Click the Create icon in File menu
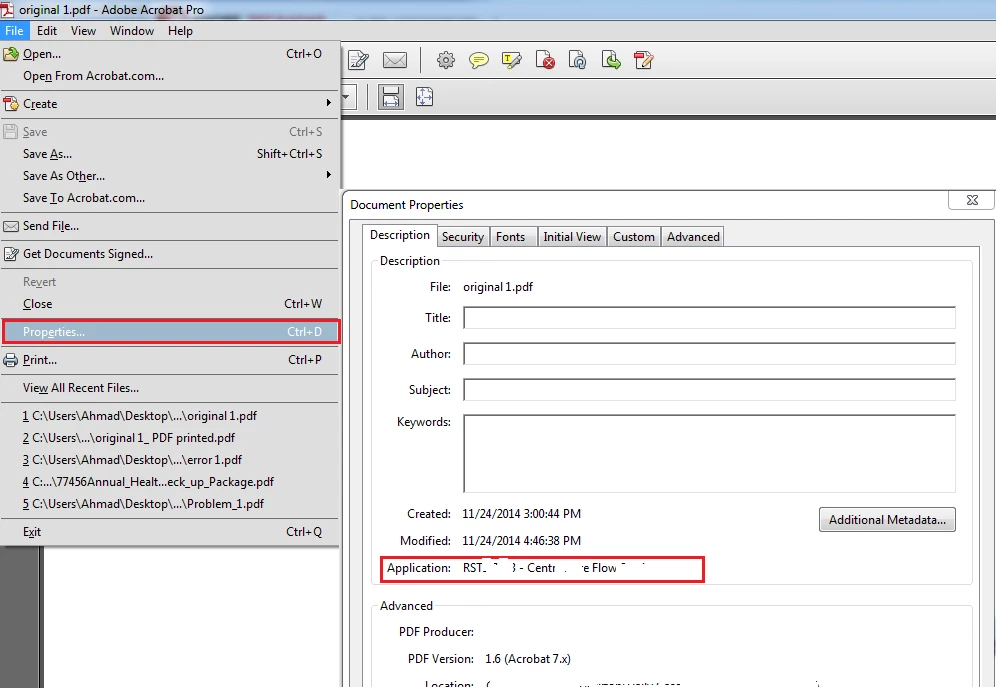Screen dimensions: 996x688 pos(11,104)
